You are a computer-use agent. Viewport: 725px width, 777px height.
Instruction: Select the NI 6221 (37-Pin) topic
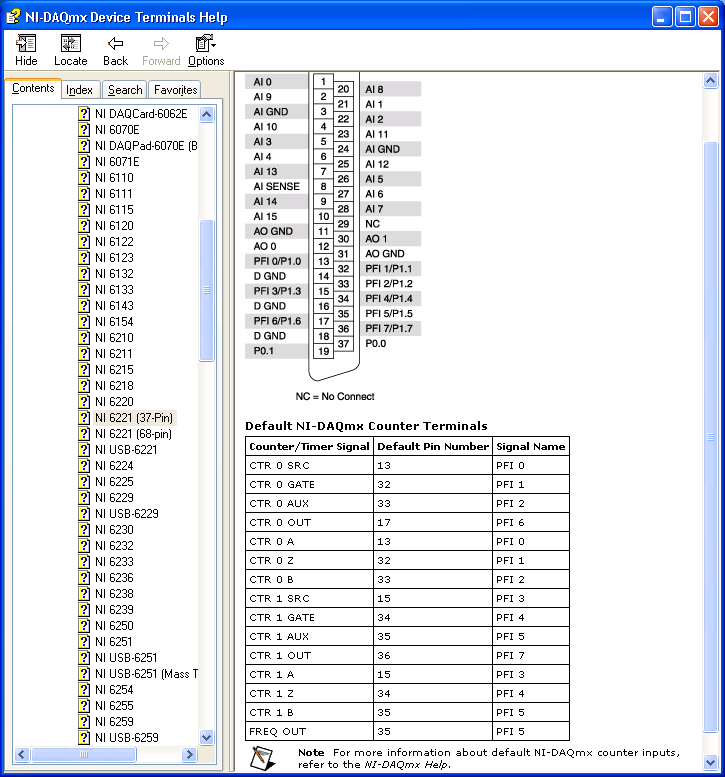coord(134,418)
